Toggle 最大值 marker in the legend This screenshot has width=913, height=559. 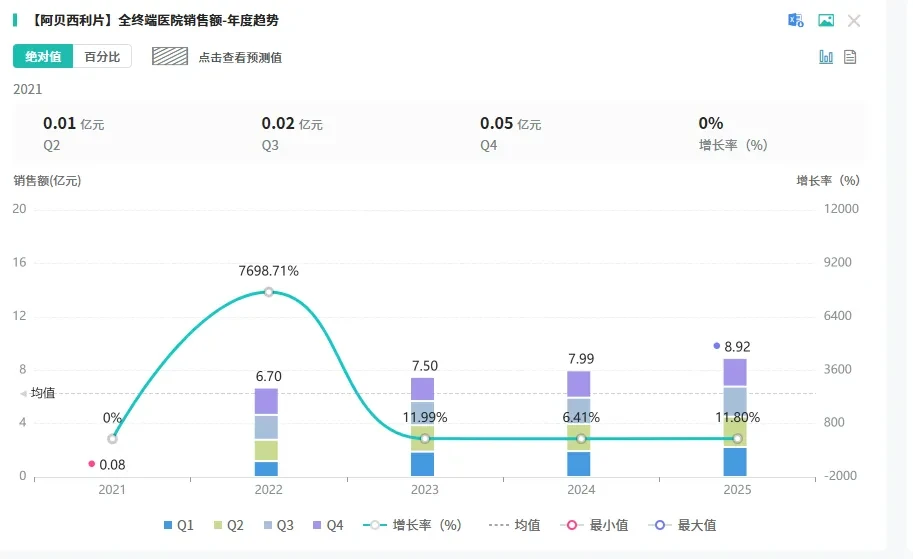coord(682,525)
